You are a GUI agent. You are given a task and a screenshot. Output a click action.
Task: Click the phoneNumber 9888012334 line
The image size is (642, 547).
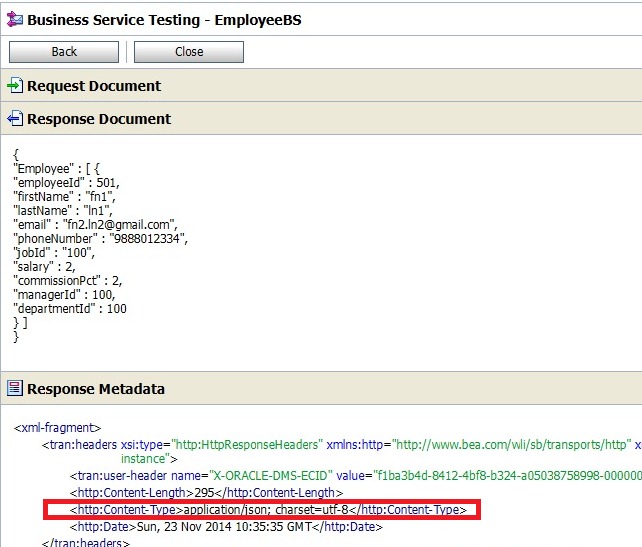100,239
